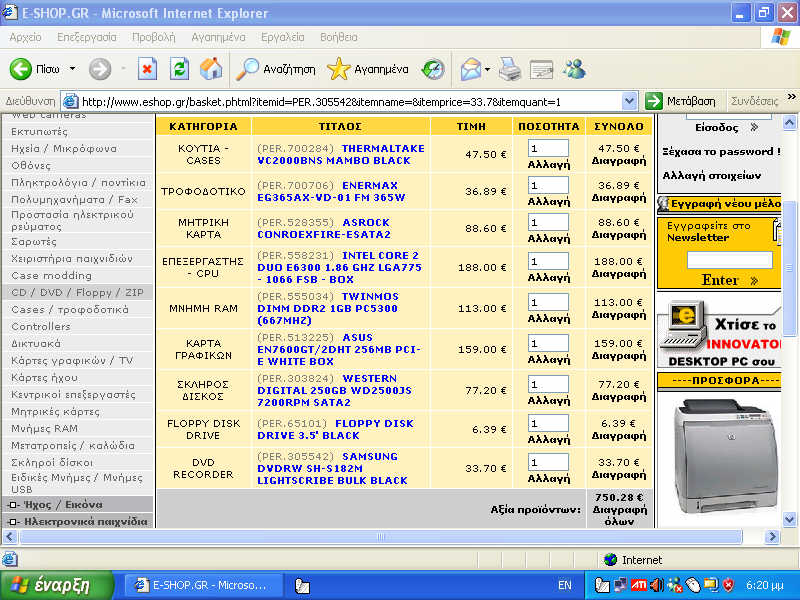Open ASROCK CONROEXFIRE-ESATA2 product link

pyautogui.click(x=324, y=229)
